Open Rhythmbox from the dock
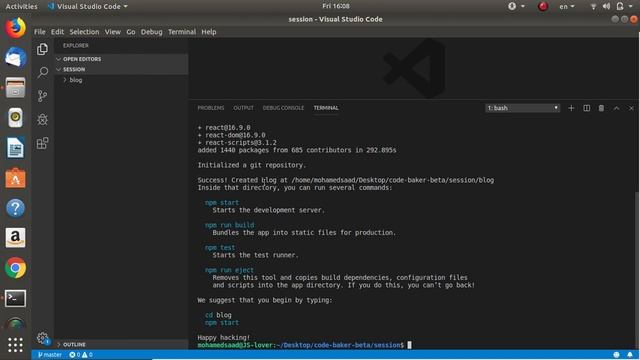 [16, 118]
